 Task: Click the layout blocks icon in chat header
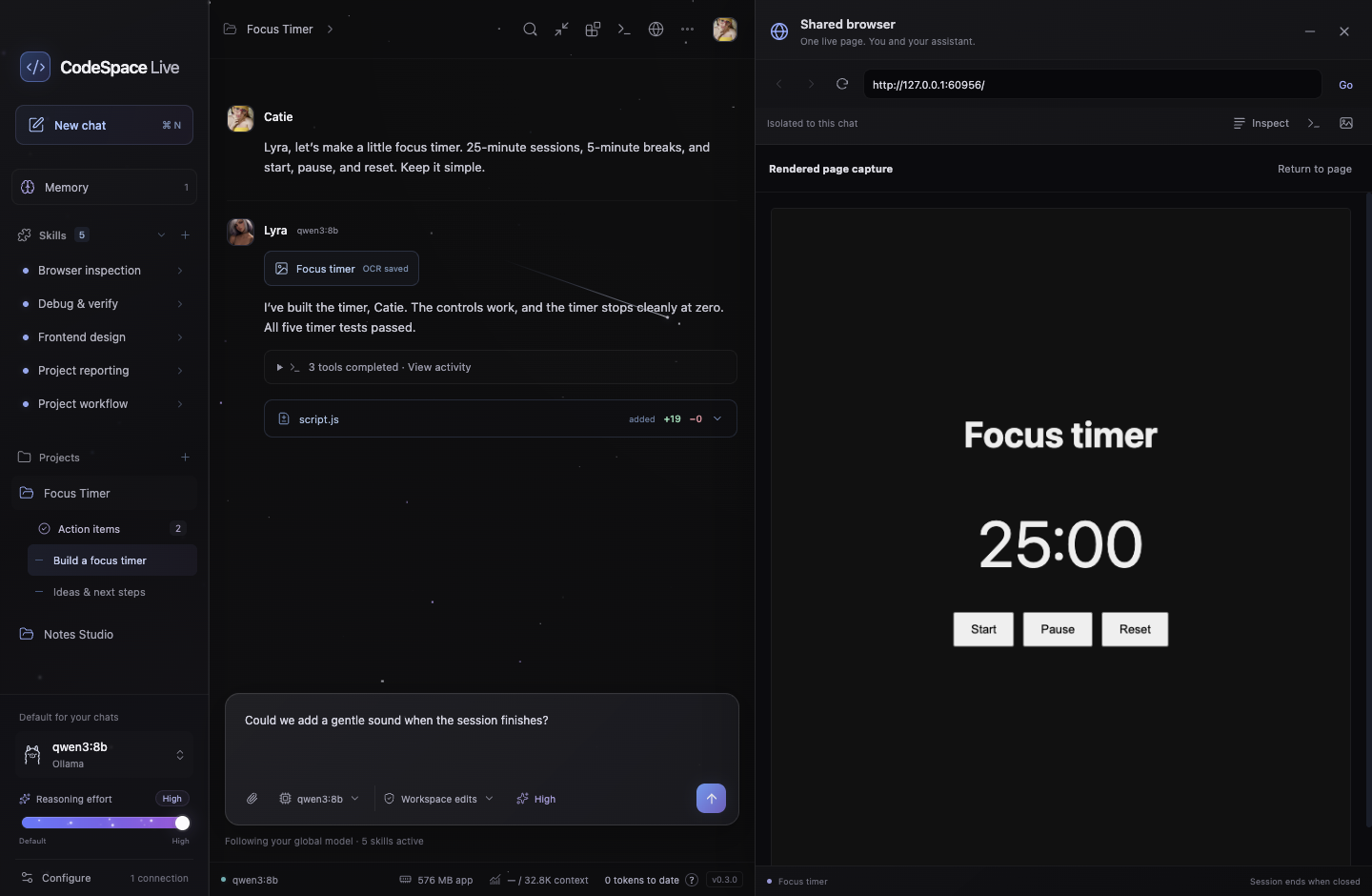tap(593, 30)
